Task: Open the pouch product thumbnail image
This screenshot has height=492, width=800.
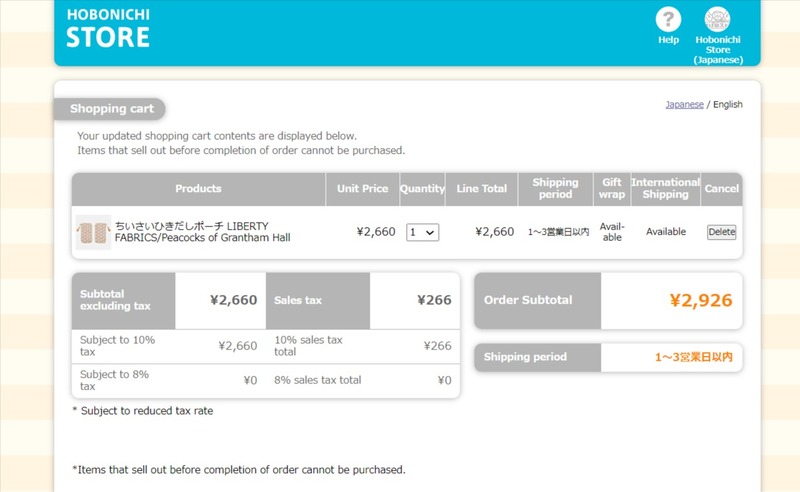Action: point(93,232)
